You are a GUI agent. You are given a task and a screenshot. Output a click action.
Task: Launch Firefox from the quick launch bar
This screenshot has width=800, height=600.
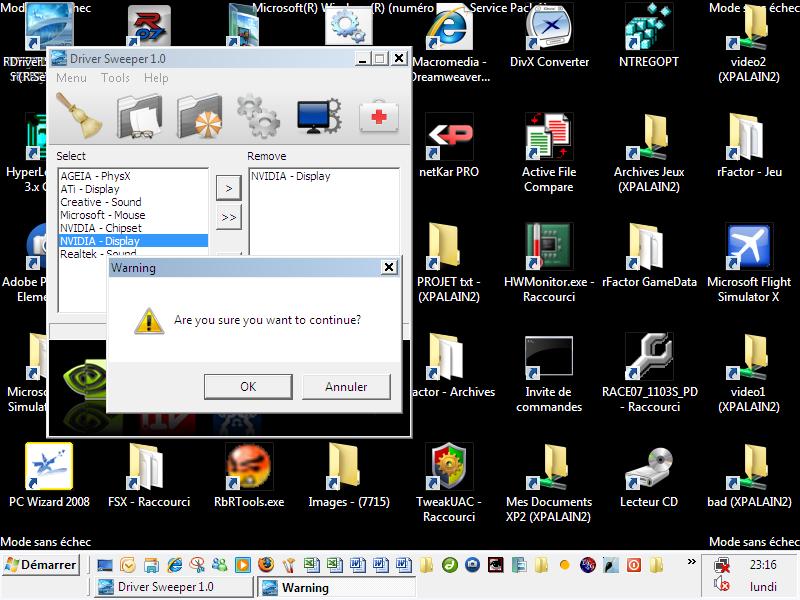coord(265,565)
